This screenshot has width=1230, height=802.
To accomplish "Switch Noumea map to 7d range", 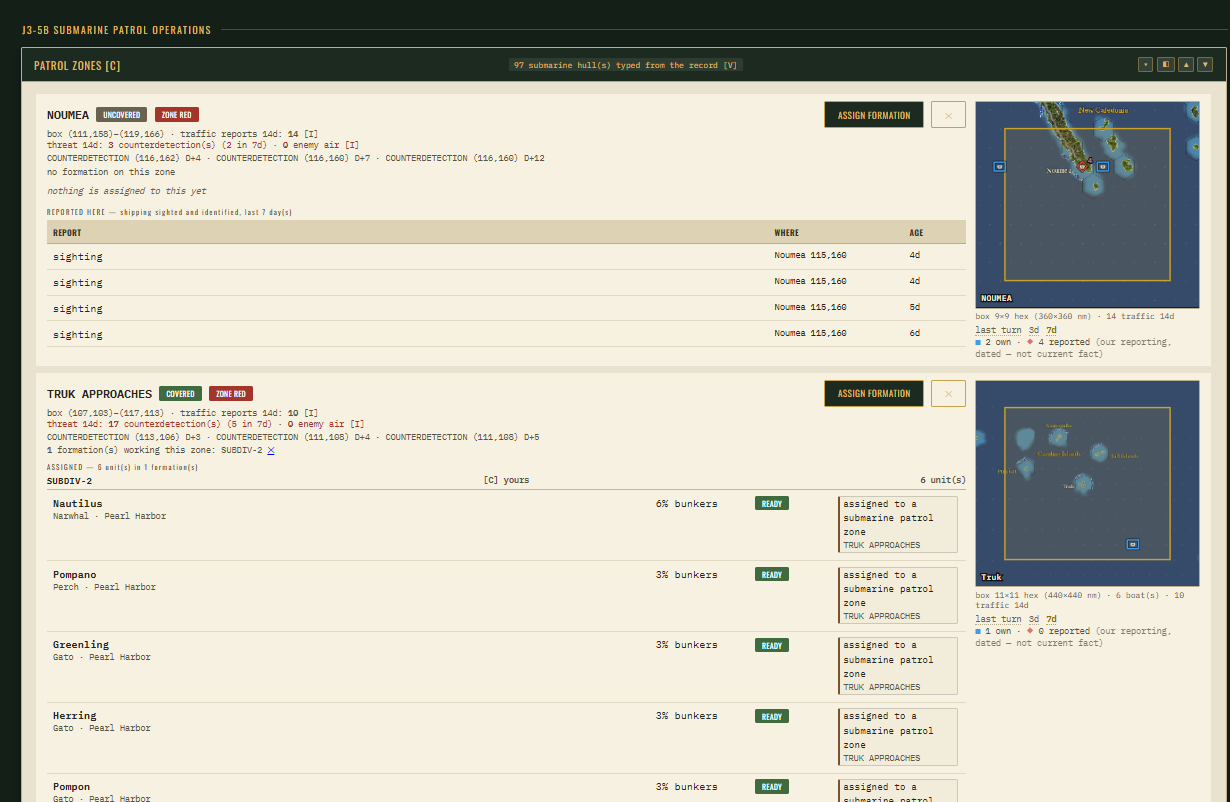I will pyautogui.click(x=1052, y=330).
